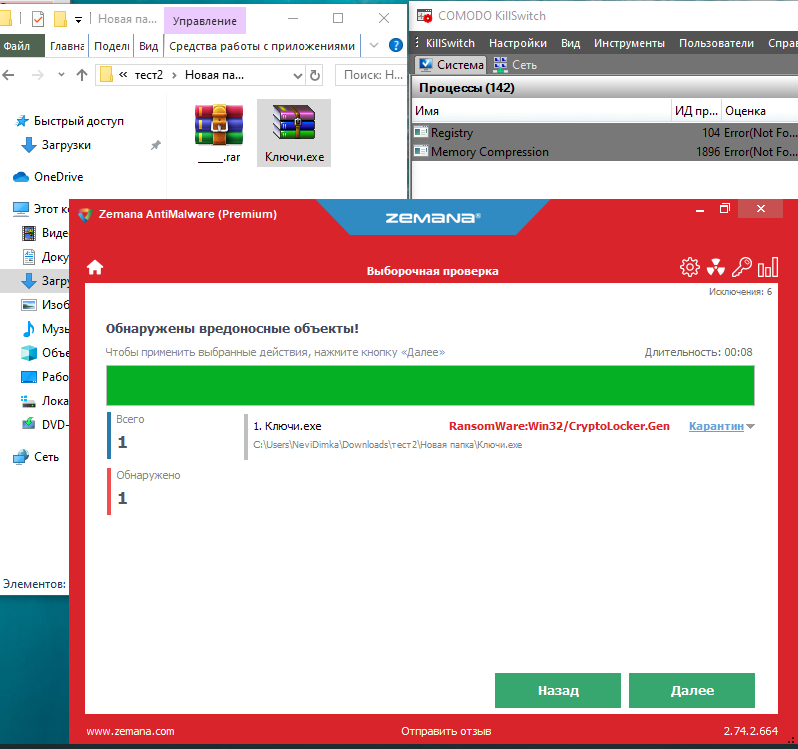Viewport: 798px width, 749px height.
Task: Click the Zemana license key icon
Action: 742,267
